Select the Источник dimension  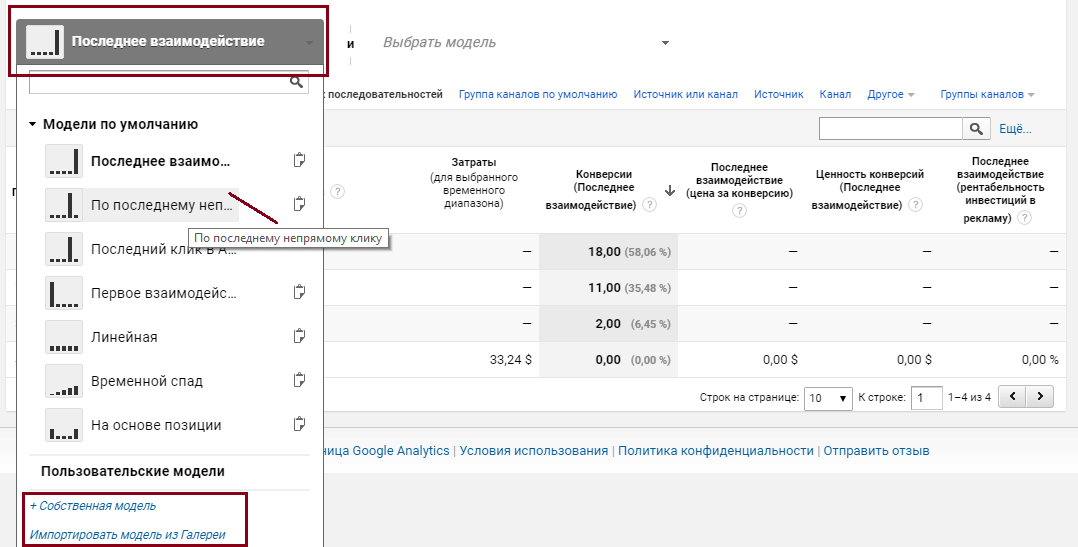(x=778, y=95)
